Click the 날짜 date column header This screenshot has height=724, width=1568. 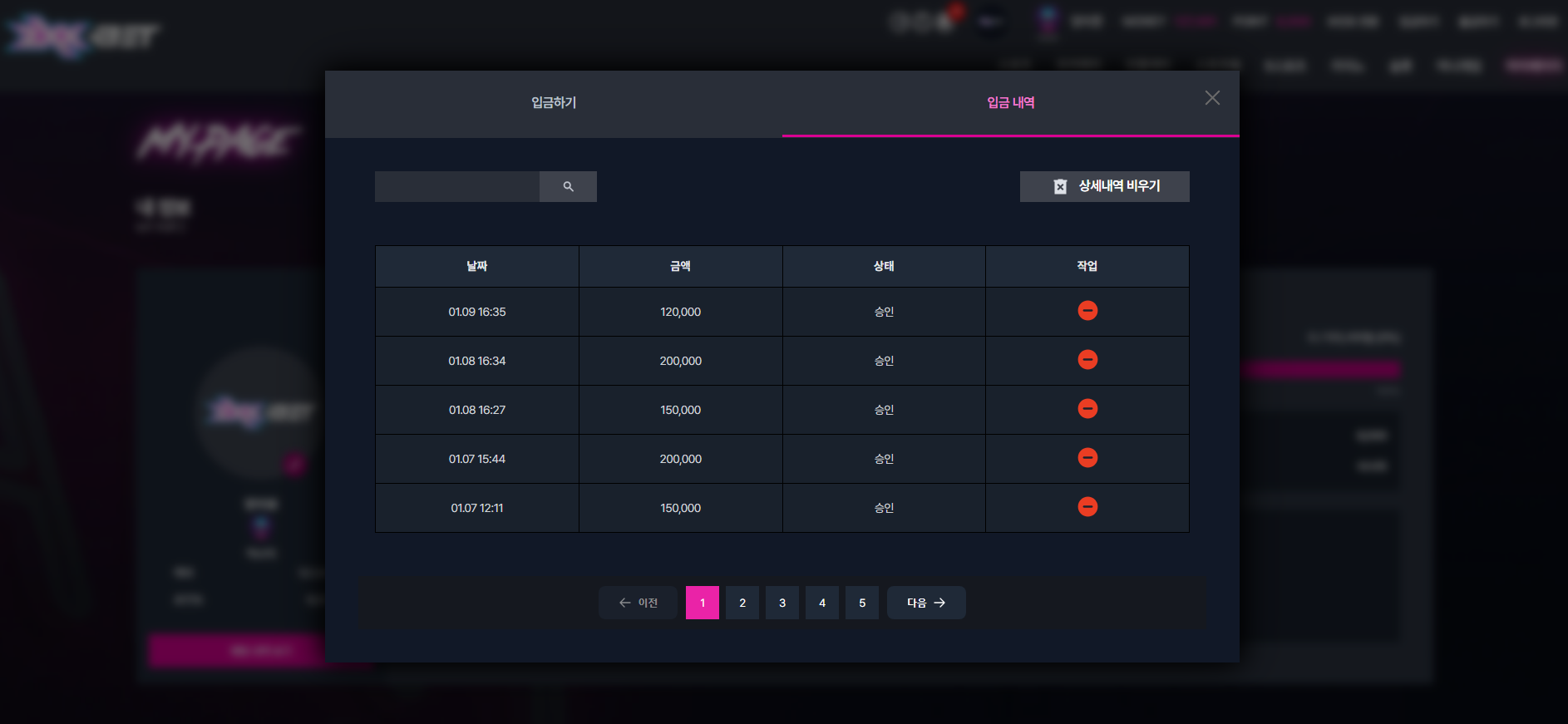(x=477, y=266)
